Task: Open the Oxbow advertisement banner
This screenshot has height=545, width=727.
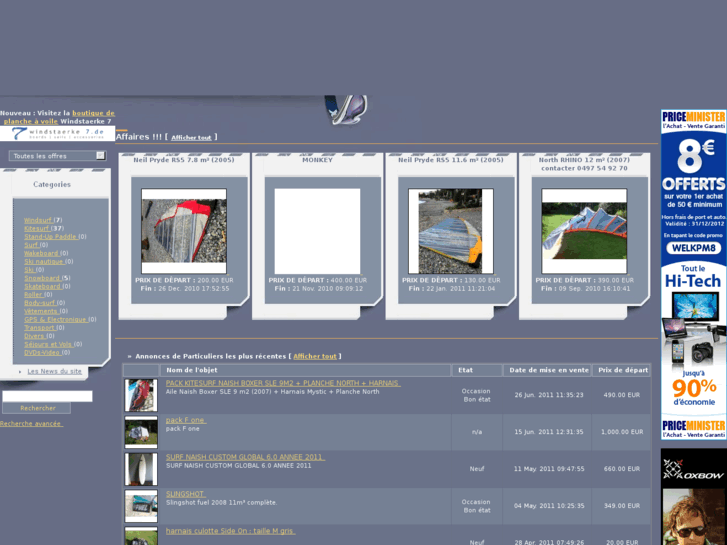Action: tap(694, 497)
